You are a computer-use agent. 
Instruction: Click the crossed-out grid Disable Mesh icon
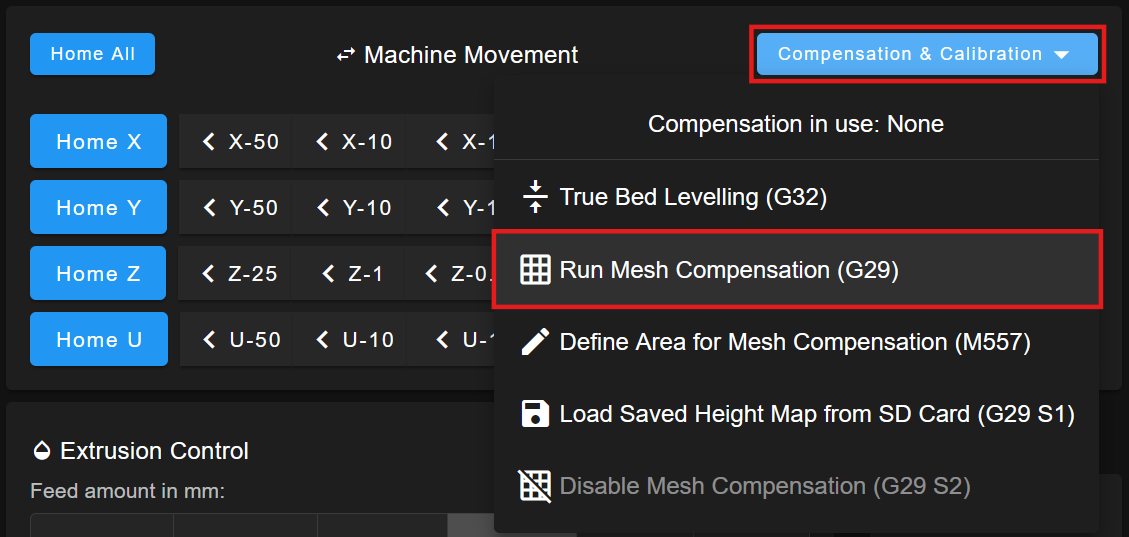(x=534, y=486)
